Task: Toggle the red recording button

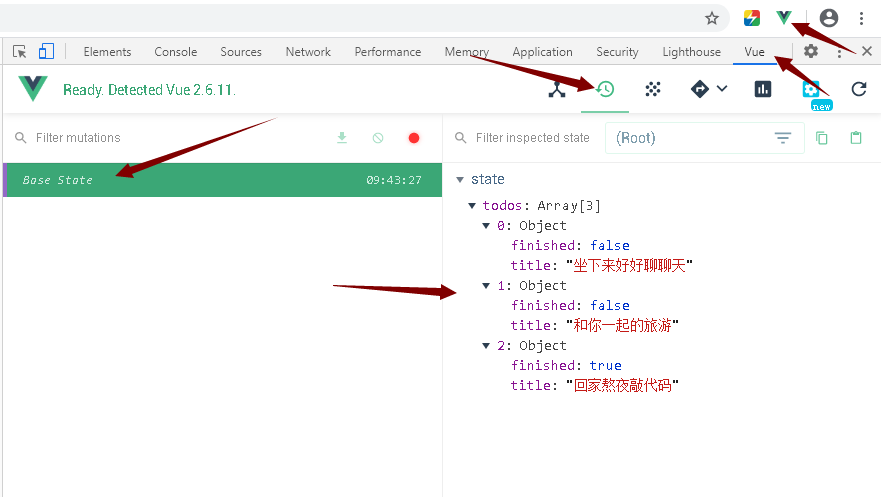Action: (414, 138)
